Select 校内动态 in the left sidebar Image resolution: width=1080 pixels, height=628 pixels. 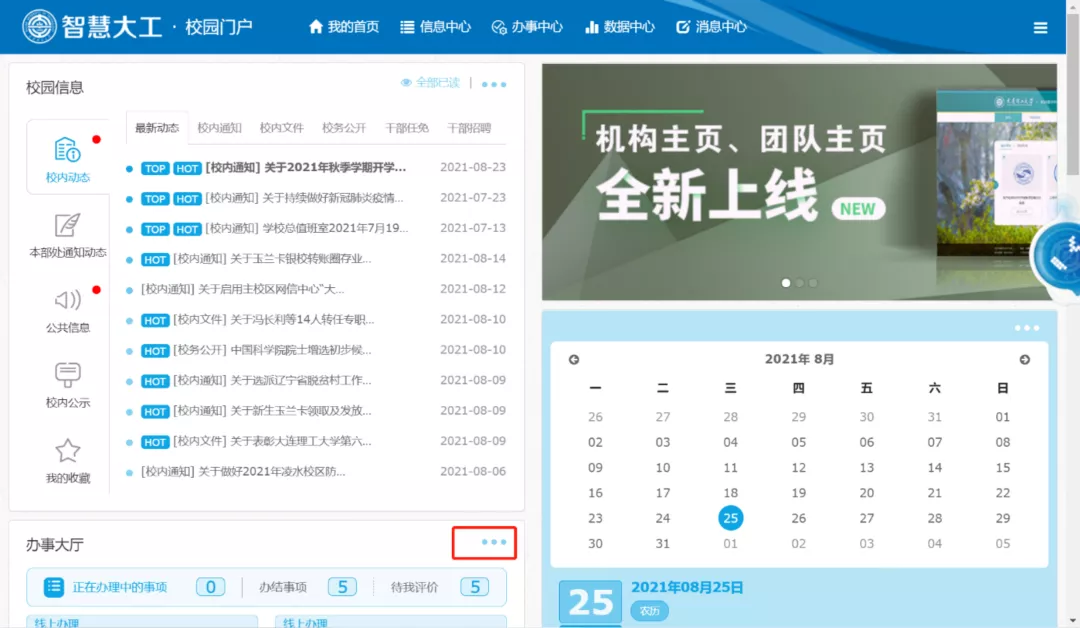67,155
